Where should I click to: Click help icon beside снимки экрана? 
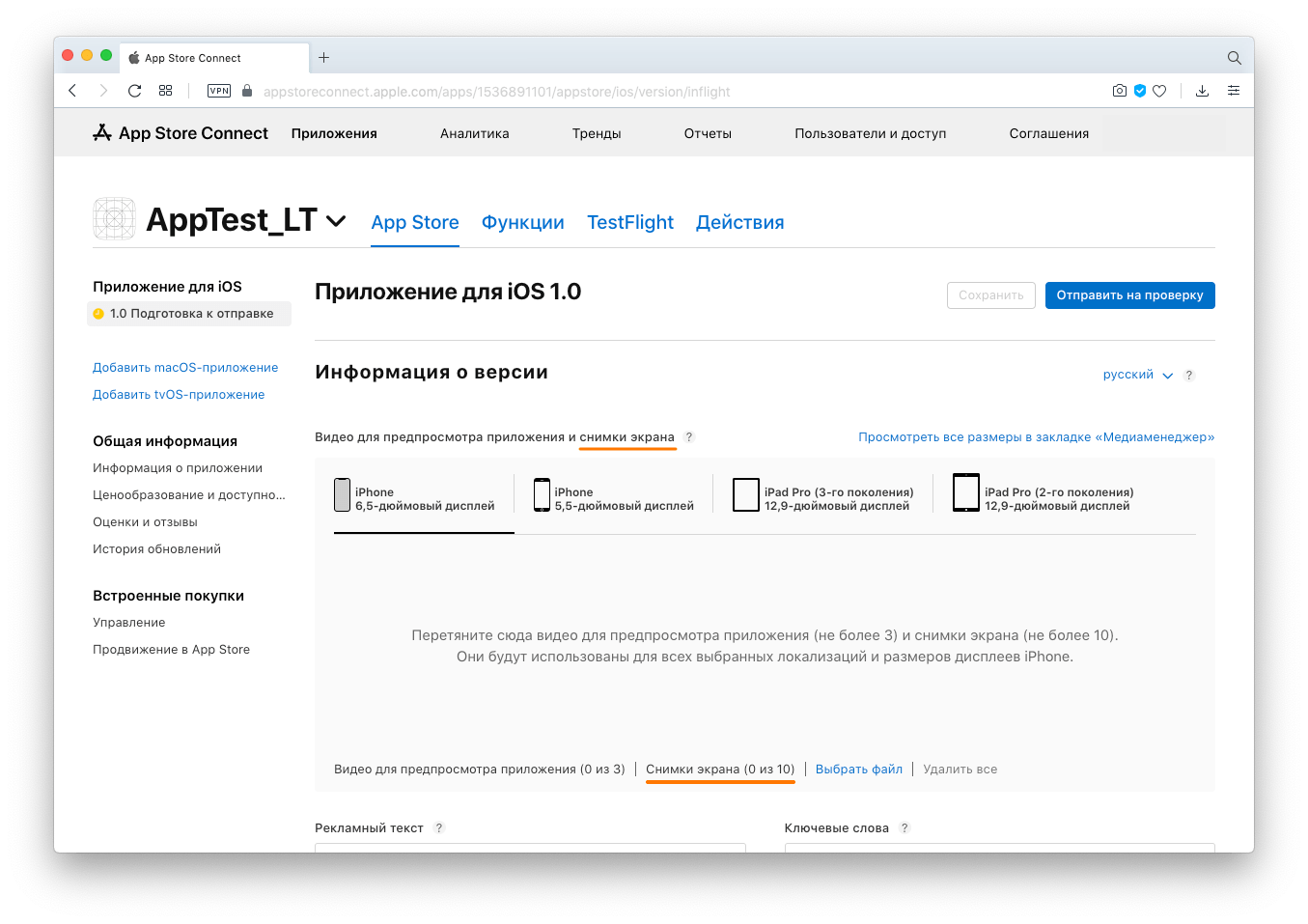tap(689, 437)
